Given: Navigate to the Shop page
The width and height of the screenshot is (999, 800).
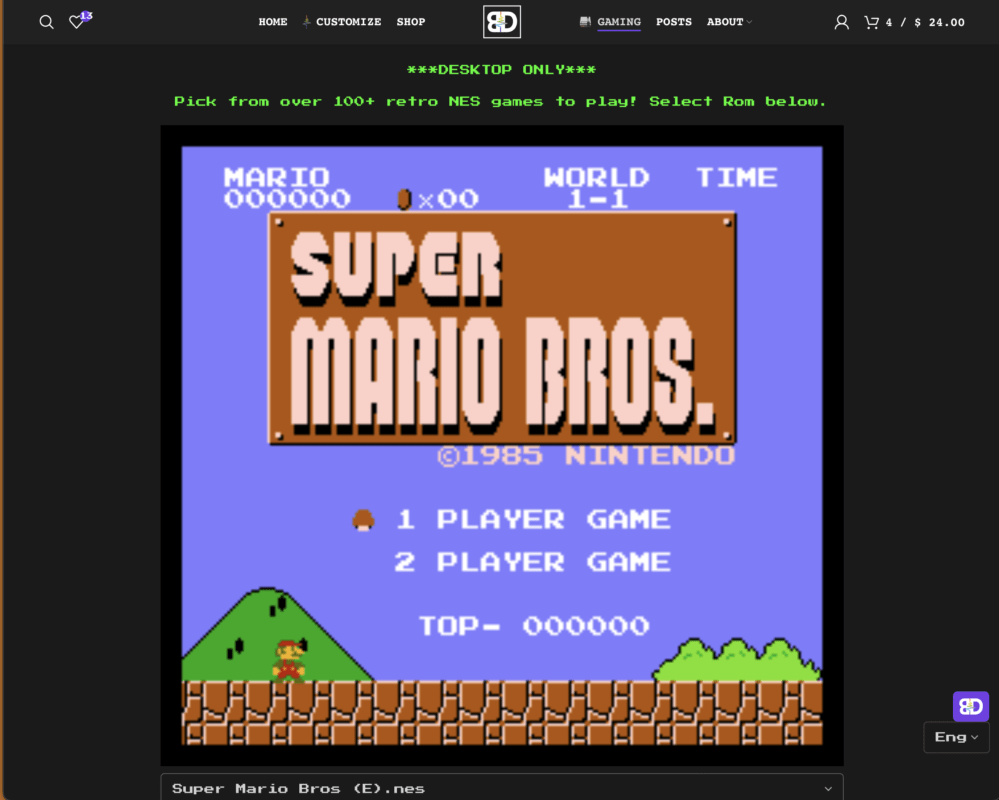Looking at the screenshot, I should coord(411,22).
